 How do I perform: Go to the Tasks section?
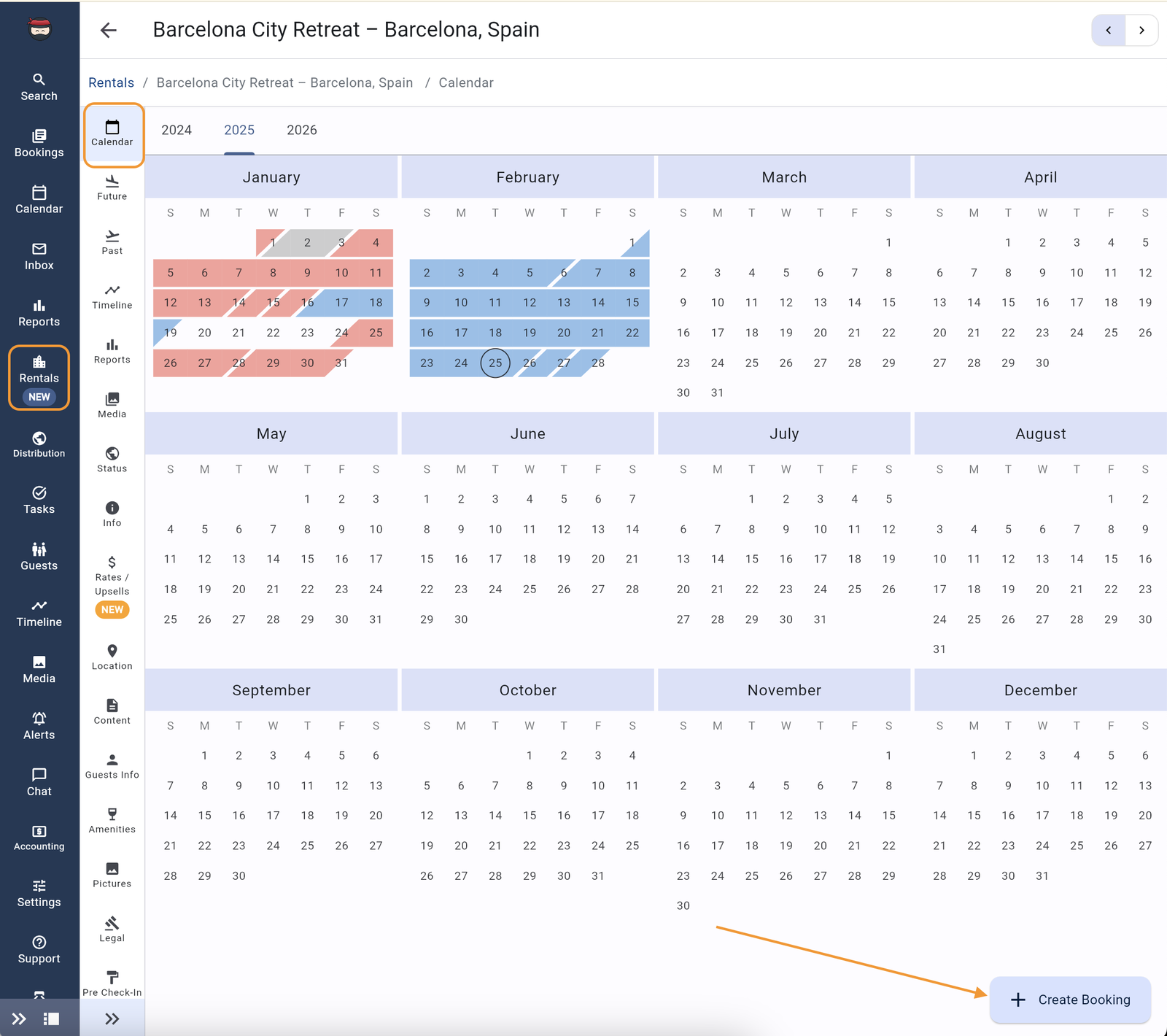tap(39, 500)
